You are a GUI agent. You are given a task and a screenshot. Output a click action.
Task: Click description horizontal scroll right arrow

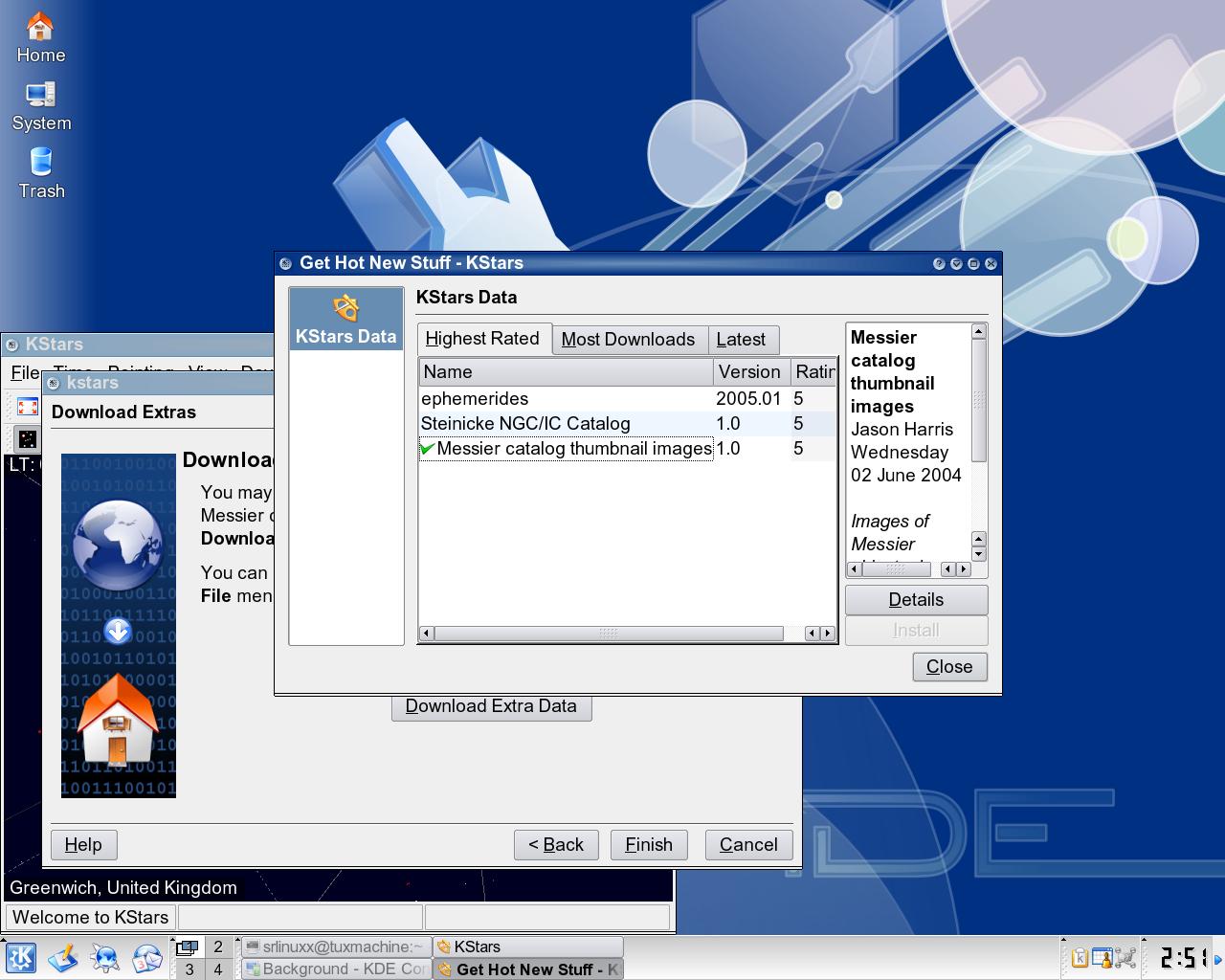(x=963, y=569)
